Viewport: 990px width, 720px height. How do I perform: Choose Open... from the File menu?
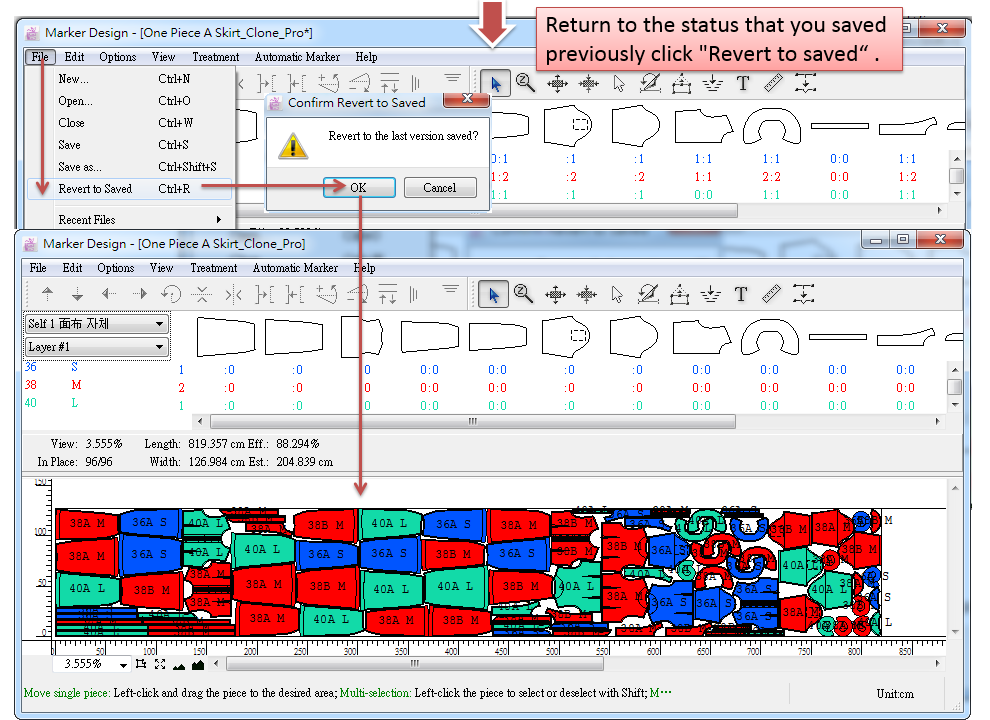tap(75, 101)
